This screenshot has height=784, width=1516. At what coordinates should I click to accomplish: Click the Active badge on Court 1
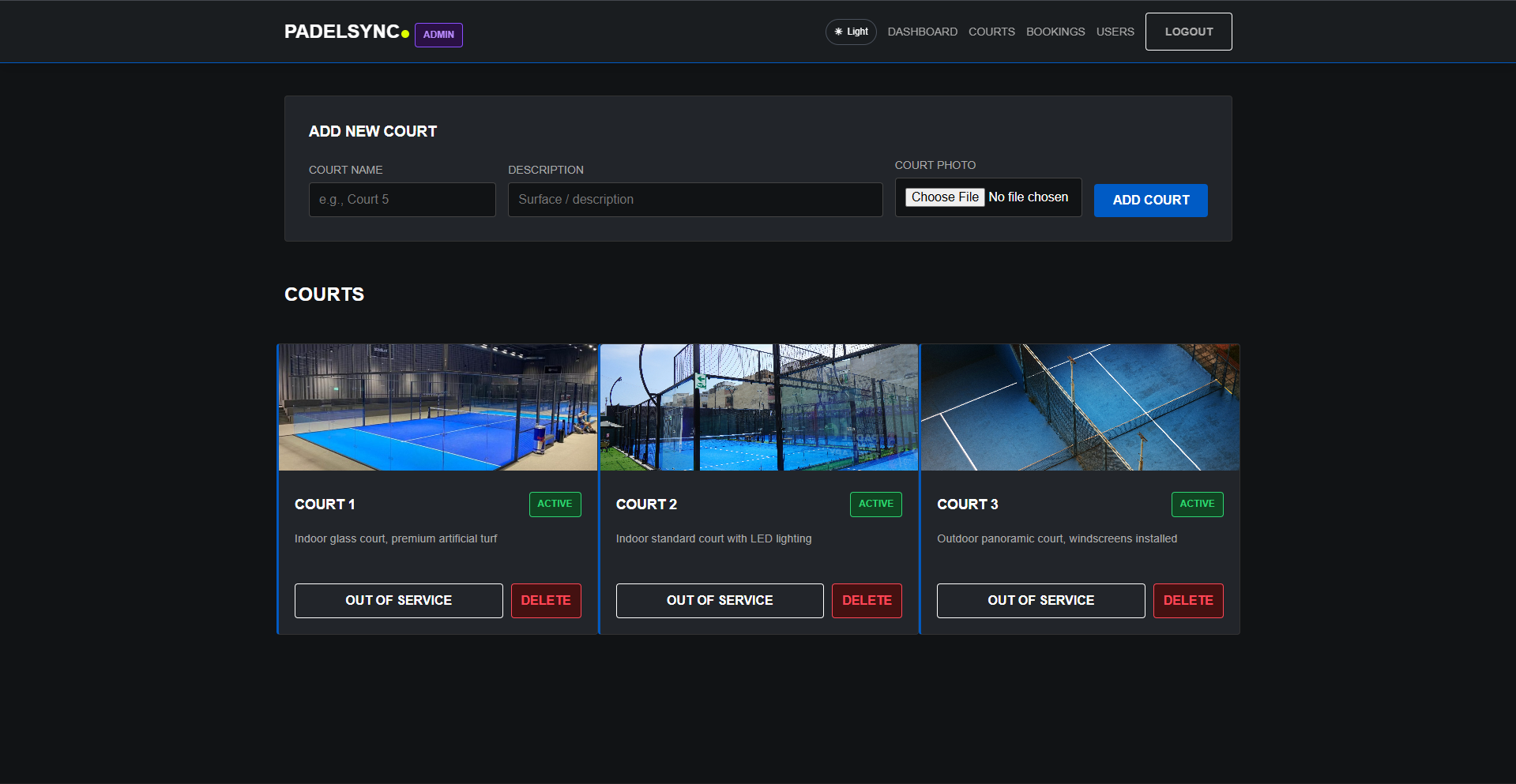pyautogui.click(x=555, y=505)
